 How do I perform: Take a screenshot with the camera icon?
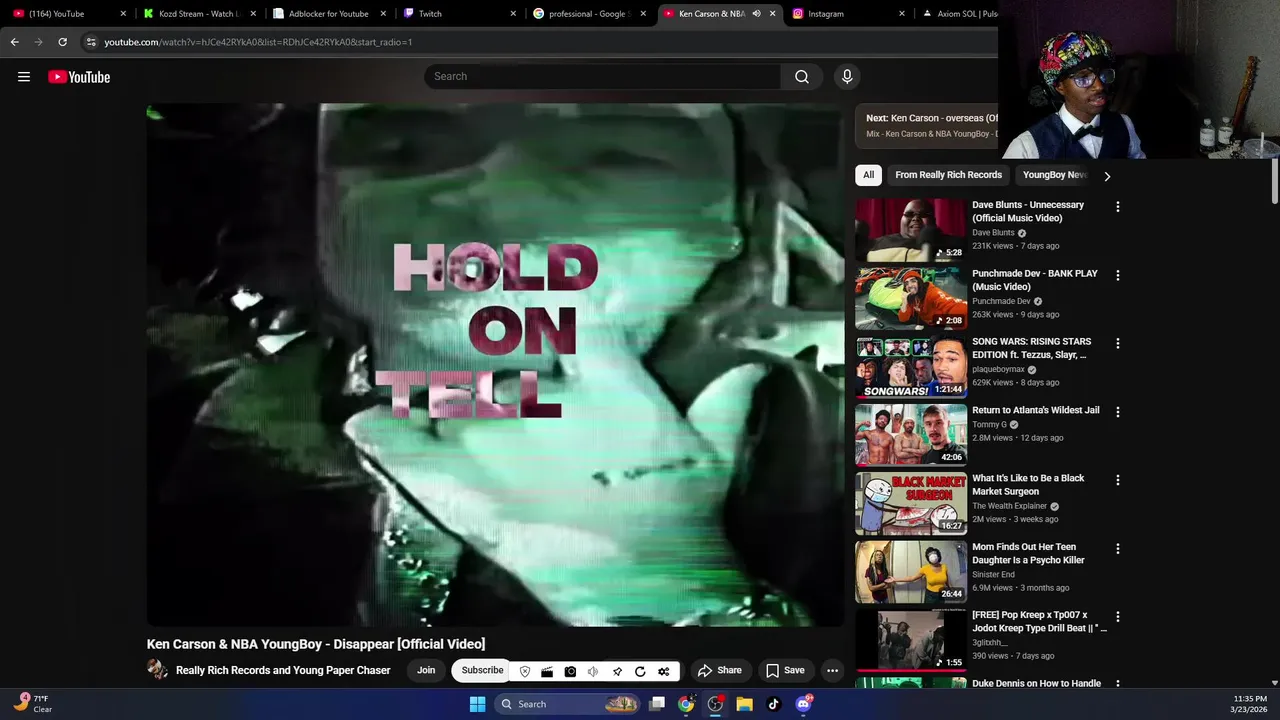[x=570, y=671]
